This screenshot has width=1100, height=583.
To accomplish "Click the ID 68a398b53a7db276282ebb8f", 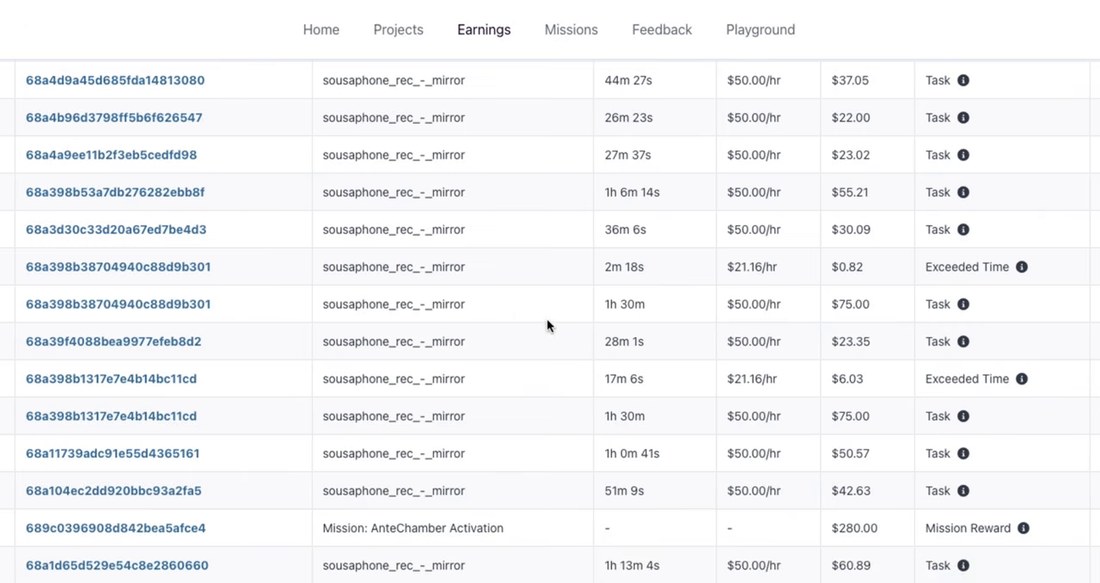I will coord(115,192).
